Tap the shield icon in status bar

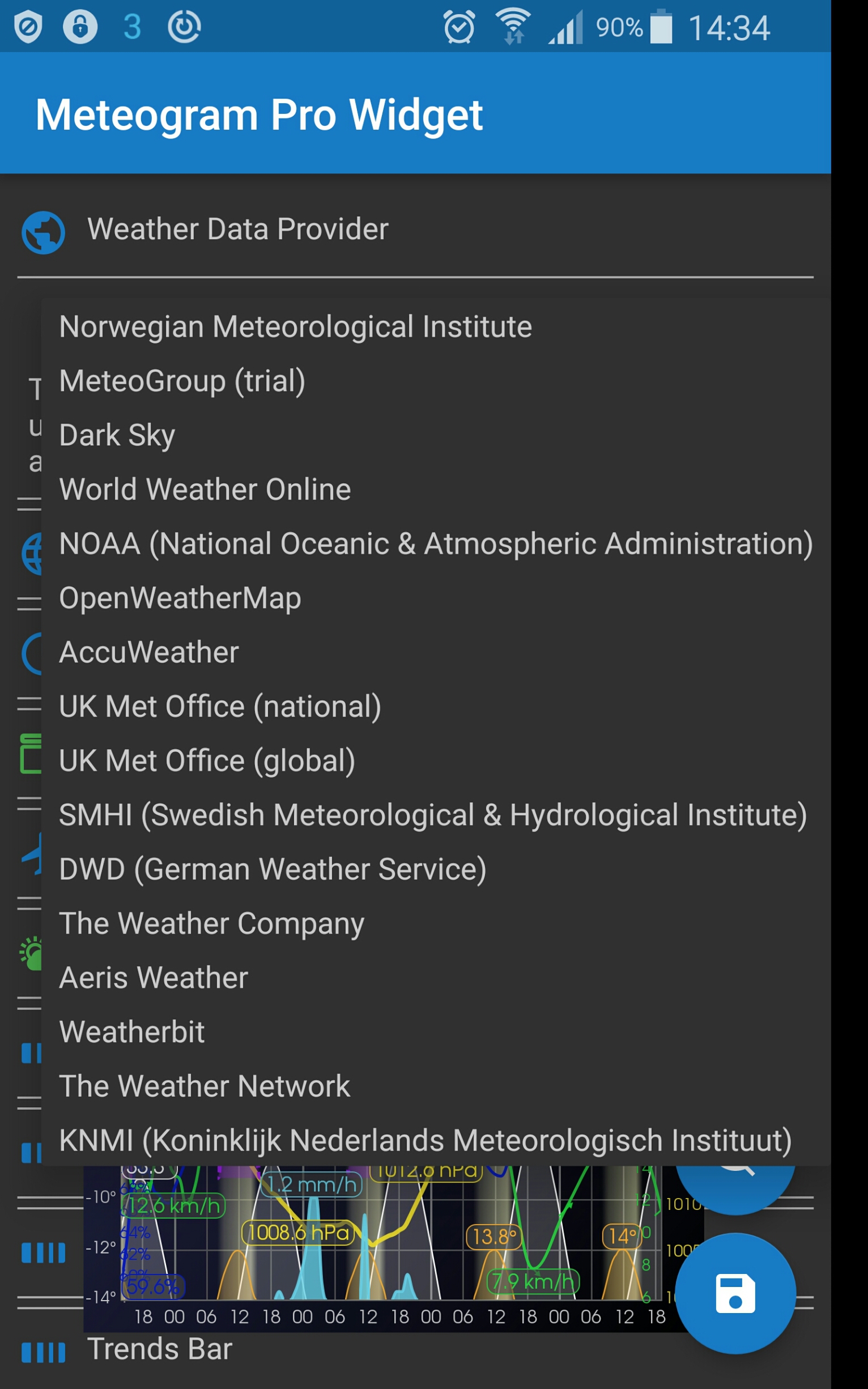point(28,27)
